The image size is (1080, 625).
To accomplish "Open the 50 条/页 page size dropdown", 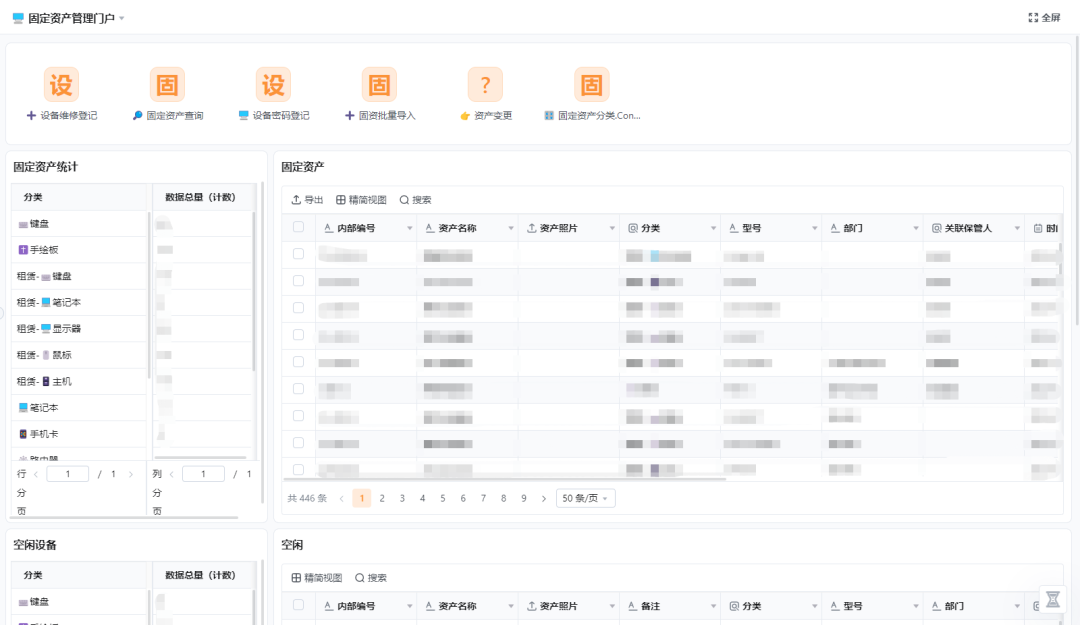I will 585,498.
